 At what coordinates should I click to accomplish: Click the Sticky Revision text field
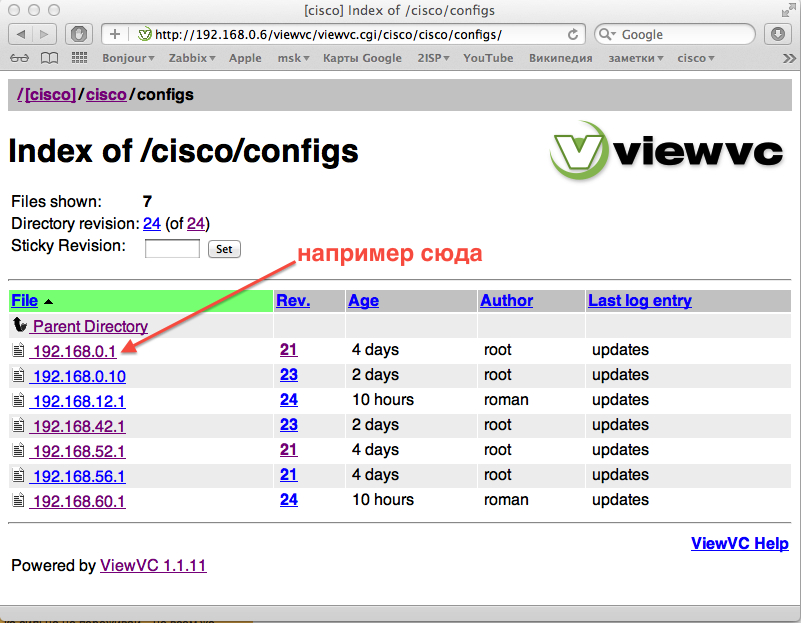click(x=172, y=248)
